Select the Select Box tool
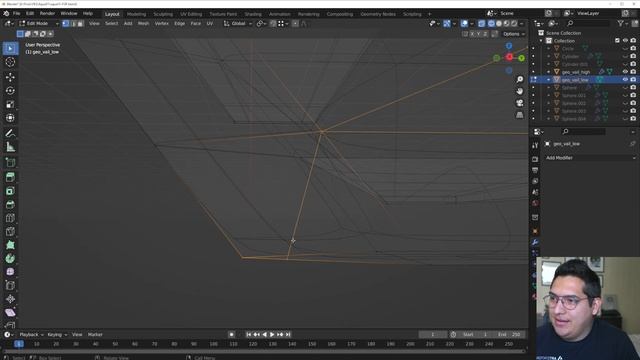The width and height of the screenshot is (640, 360). [10, 49]
